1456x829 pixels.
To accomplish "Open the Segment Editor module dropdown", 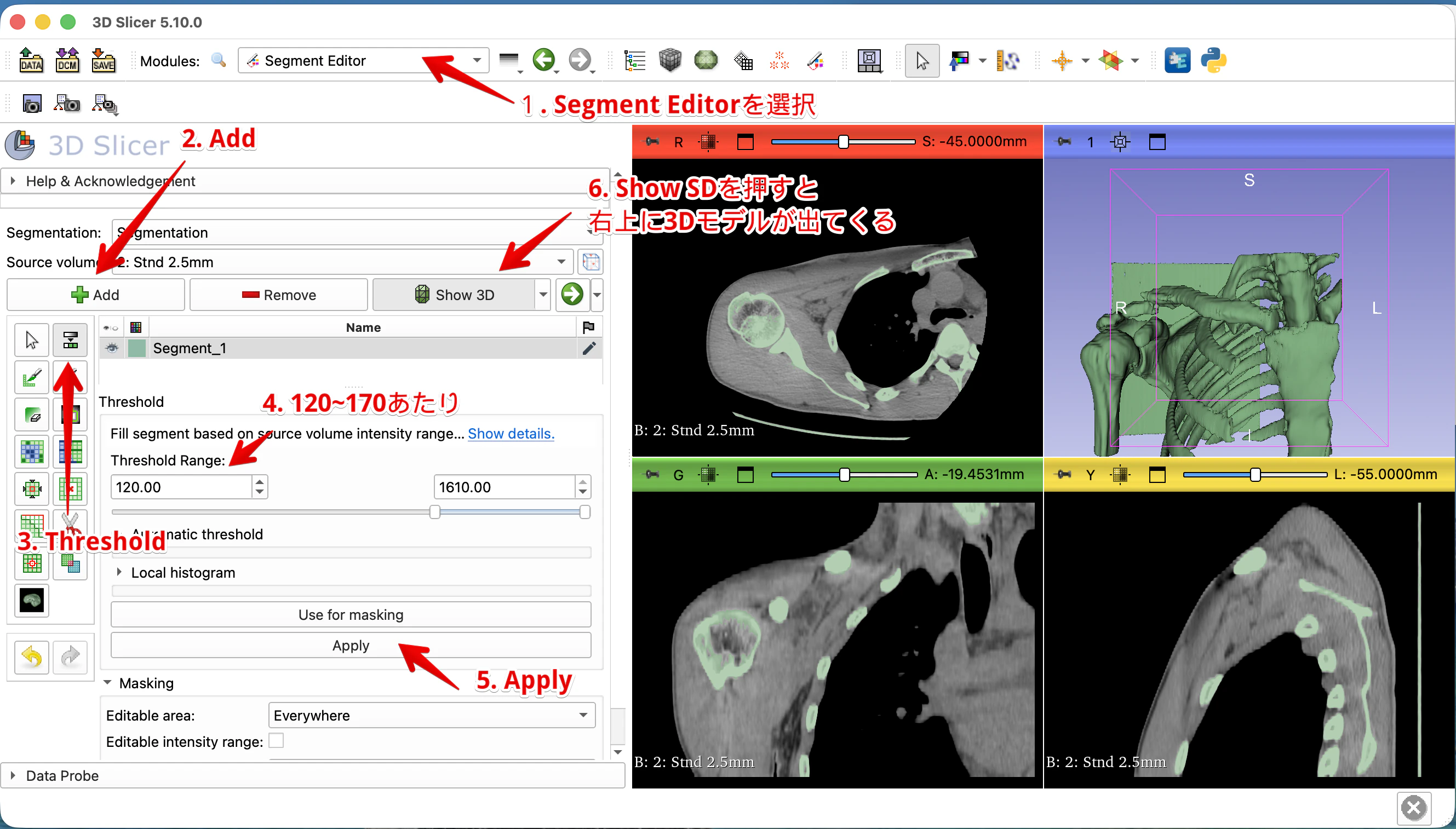I will pos(363,60).
